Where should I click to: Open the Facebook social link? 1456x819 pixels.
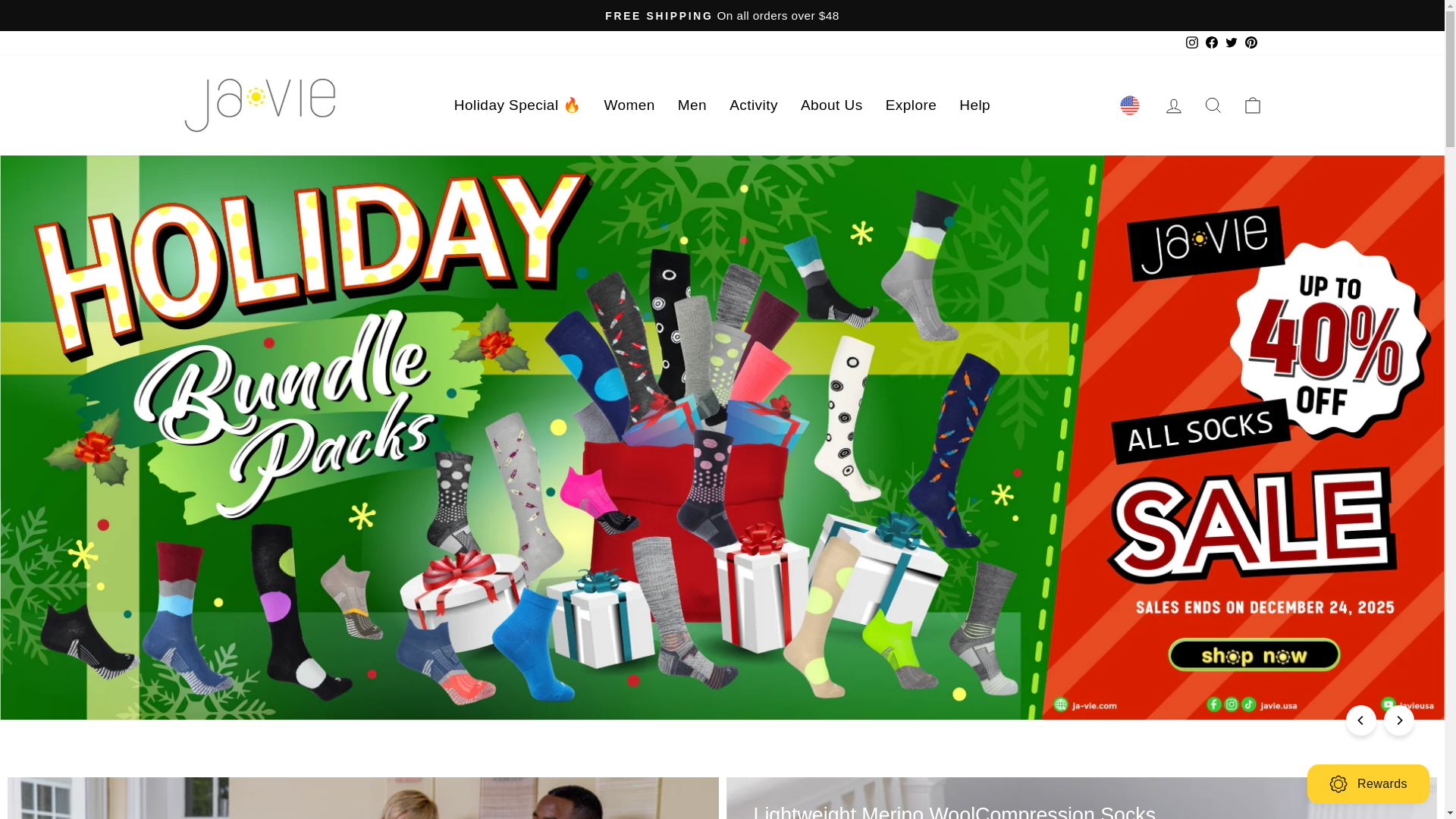tap(1211, 42)
